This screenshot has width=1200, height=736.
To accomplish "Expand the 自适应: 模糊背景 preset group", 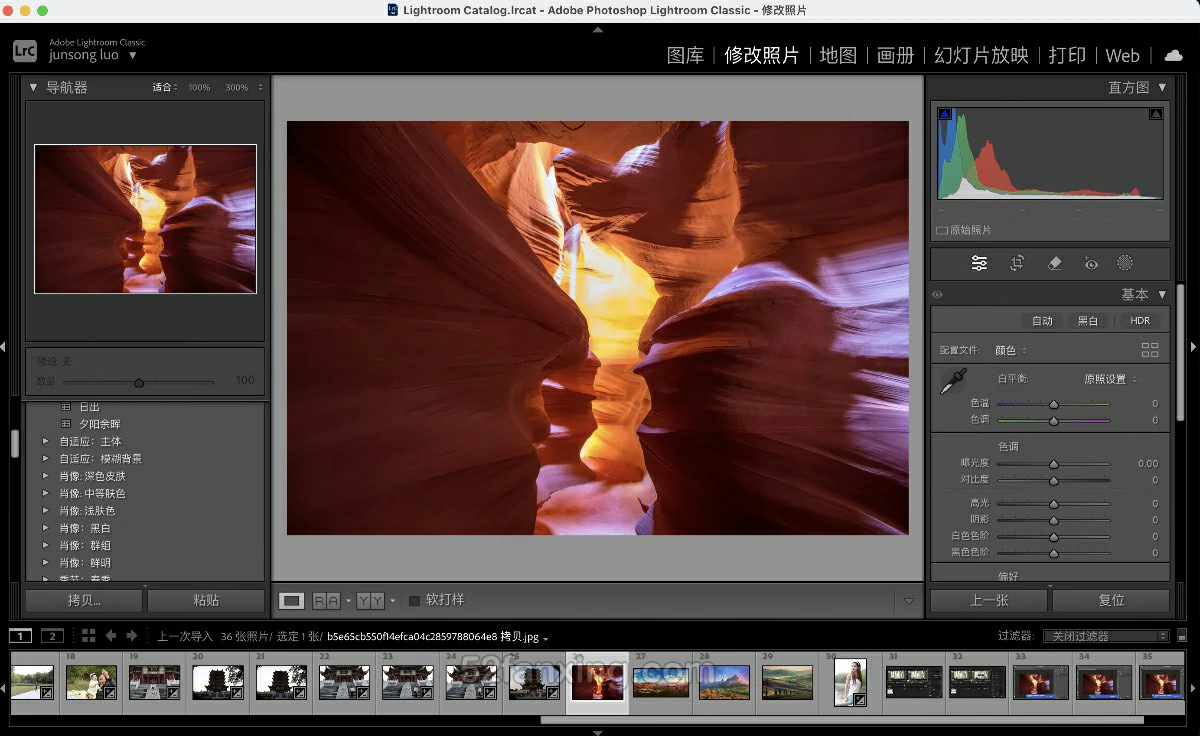I will [x=46, y=459].
